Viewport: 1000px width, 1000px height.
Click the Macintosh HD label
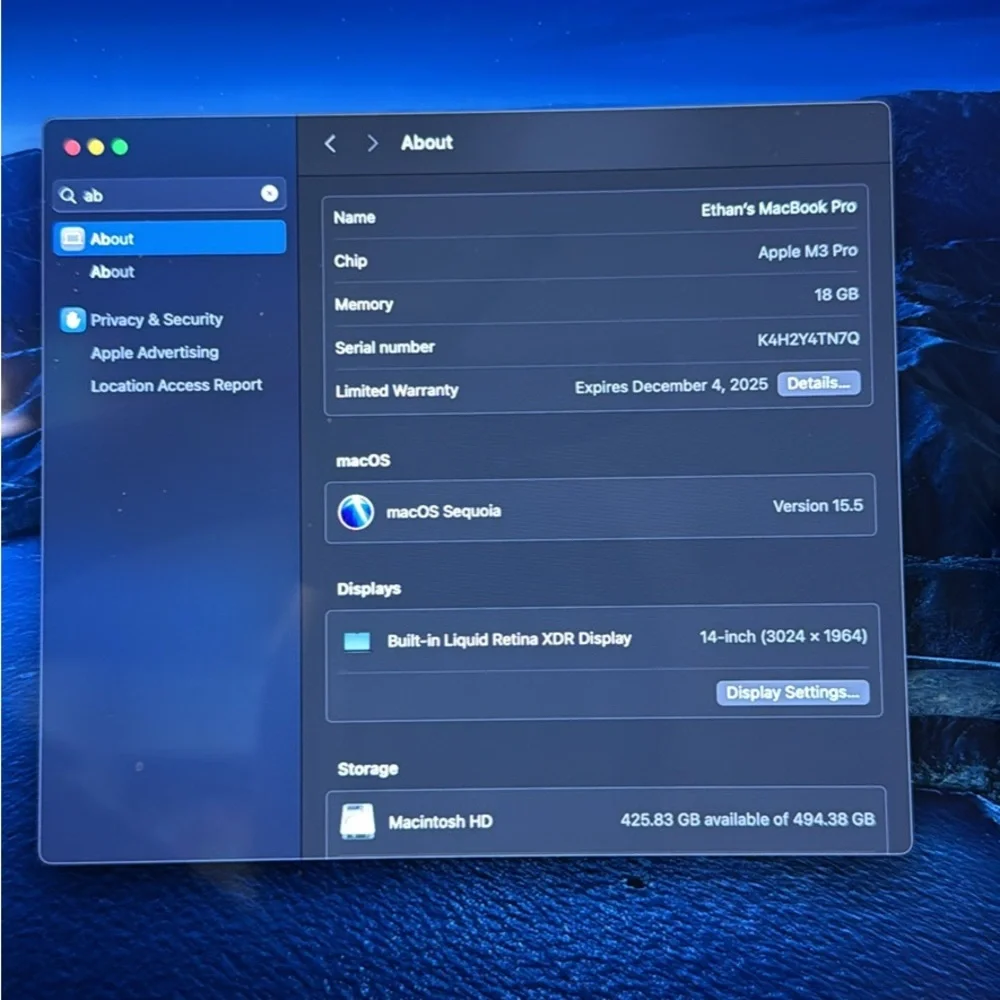[441, 822]
